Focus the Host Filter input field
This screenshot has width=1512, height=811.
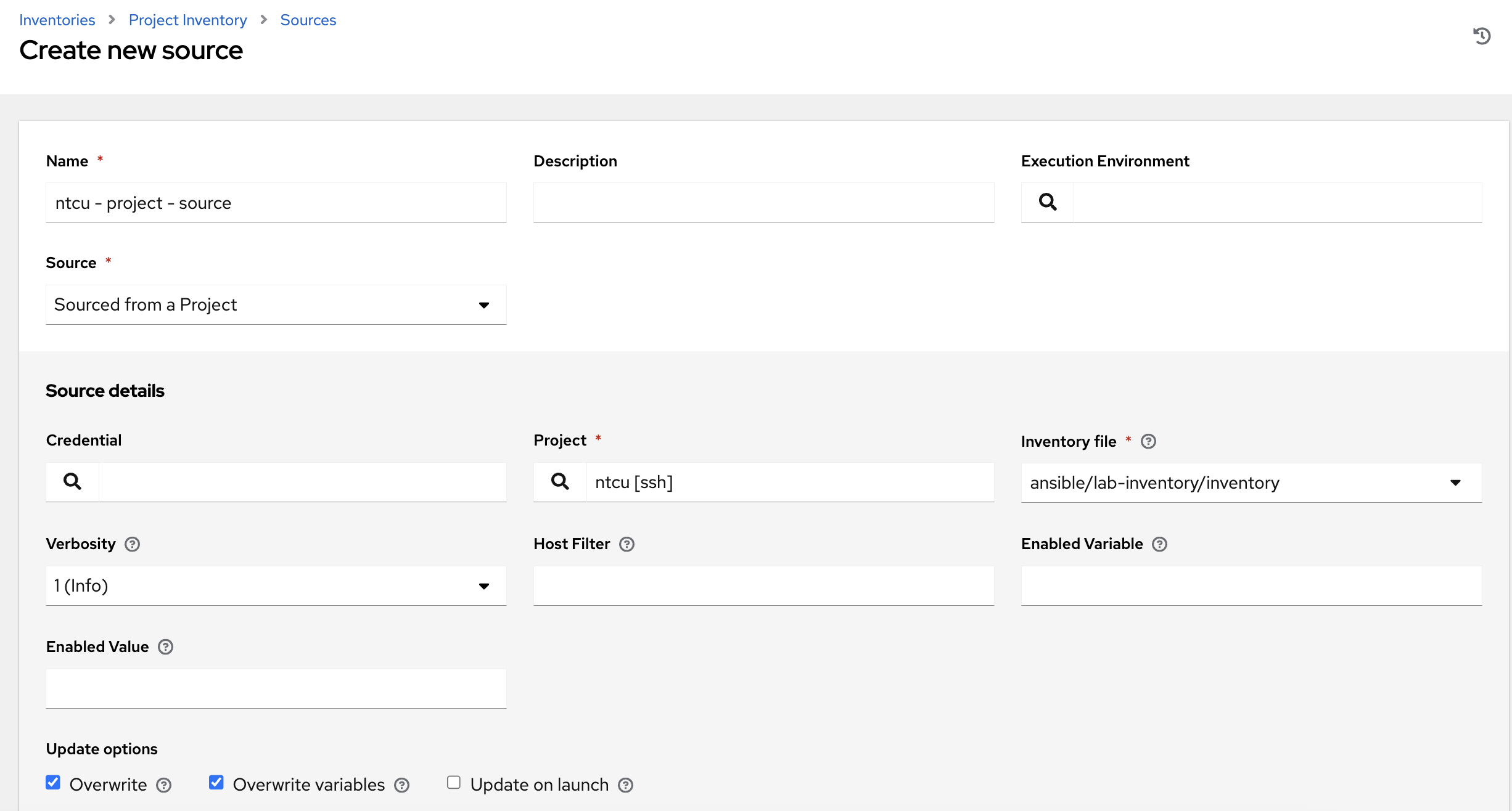pos(763,585)
